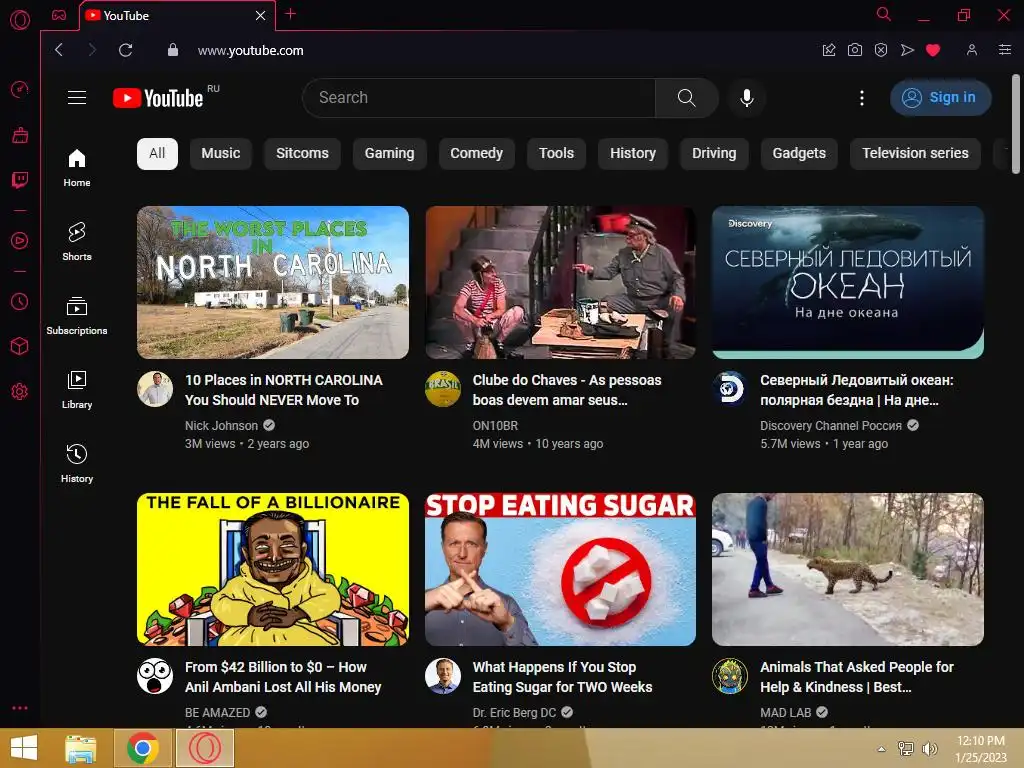Open the North Carolina video thumbnail
The height and width of the screenshot is (768, 1024).
pos(273,282)
